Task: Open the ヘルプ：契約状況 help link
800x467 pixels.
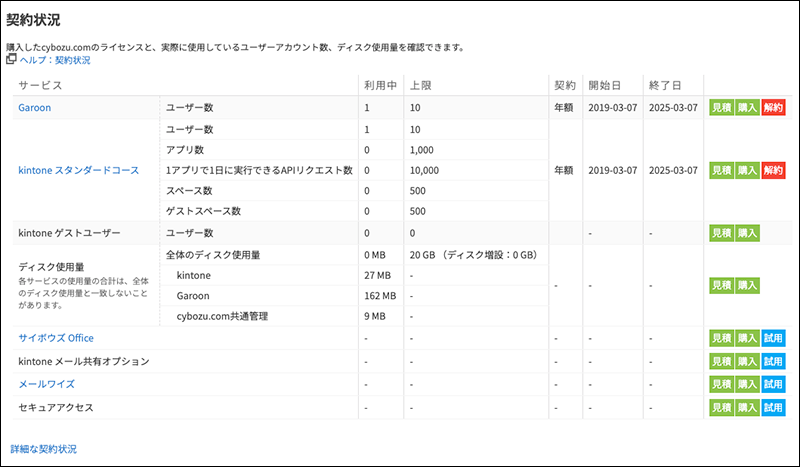Action: pyautogui.click(x=55, y=60)
